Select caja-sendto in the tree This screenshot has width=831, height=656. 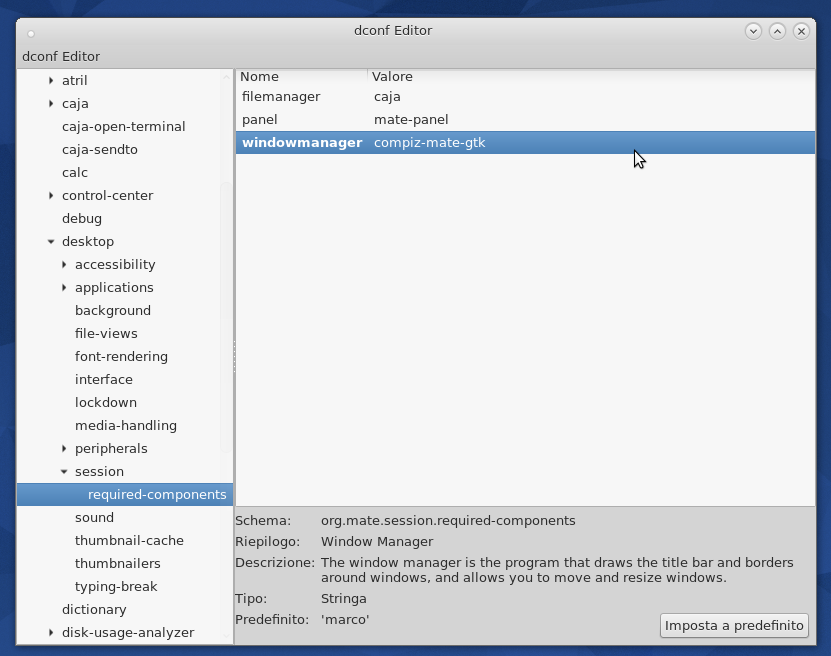click(100, 149)
